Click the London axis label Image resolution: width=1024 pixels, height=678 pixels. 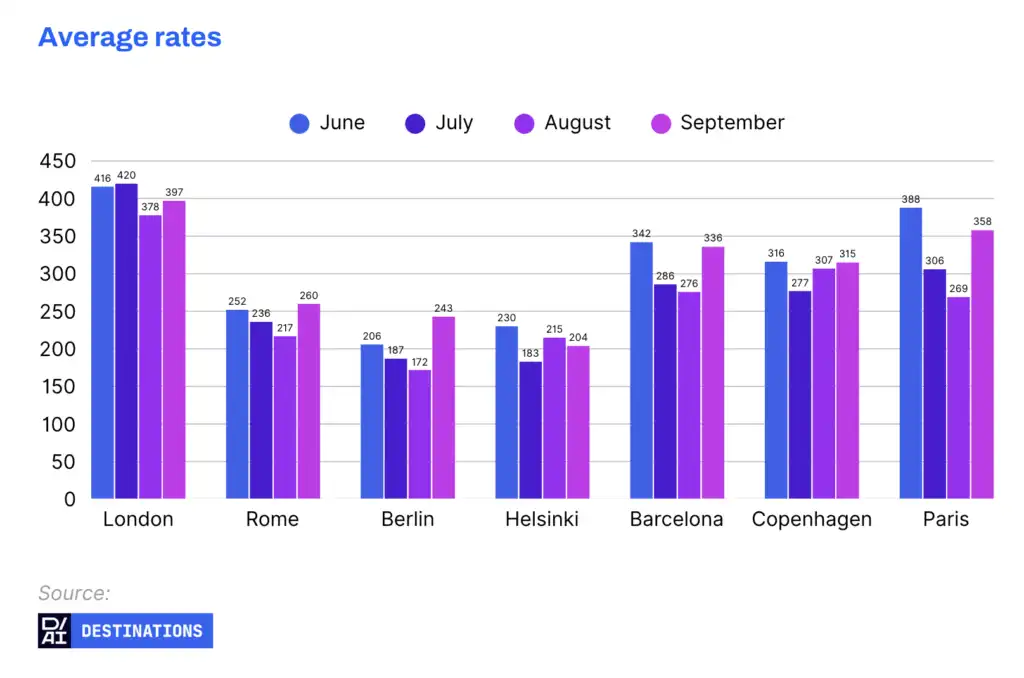(138, 519)
